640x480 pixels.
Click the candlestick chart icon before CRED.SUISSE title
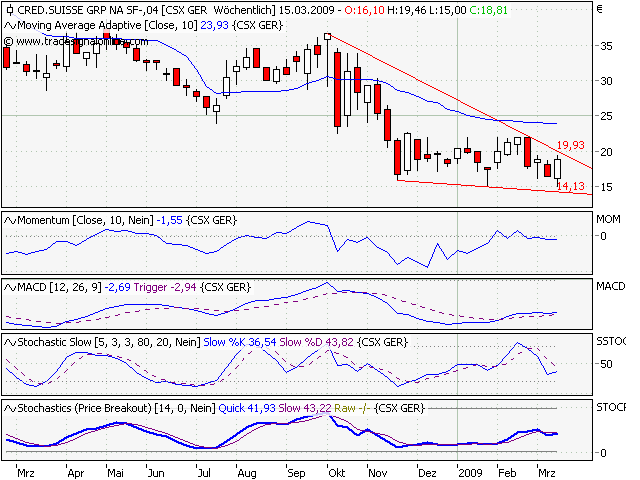click(x=9, y=8)
